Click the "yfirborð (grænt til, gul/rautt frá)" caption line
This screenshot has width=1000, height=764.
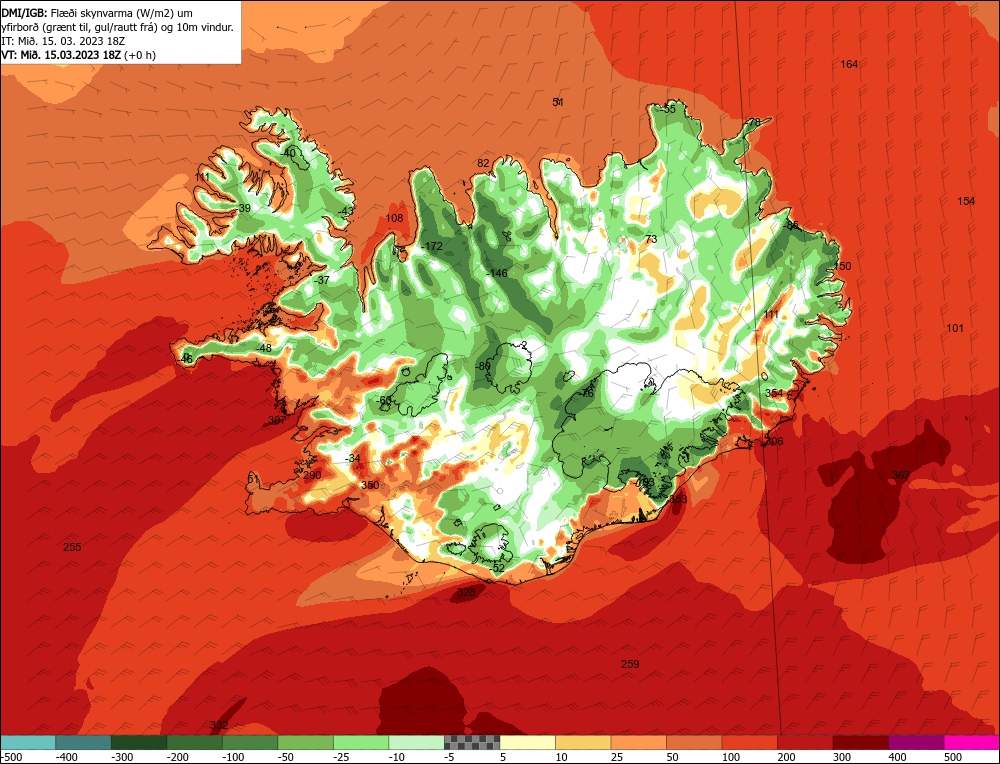117,27
